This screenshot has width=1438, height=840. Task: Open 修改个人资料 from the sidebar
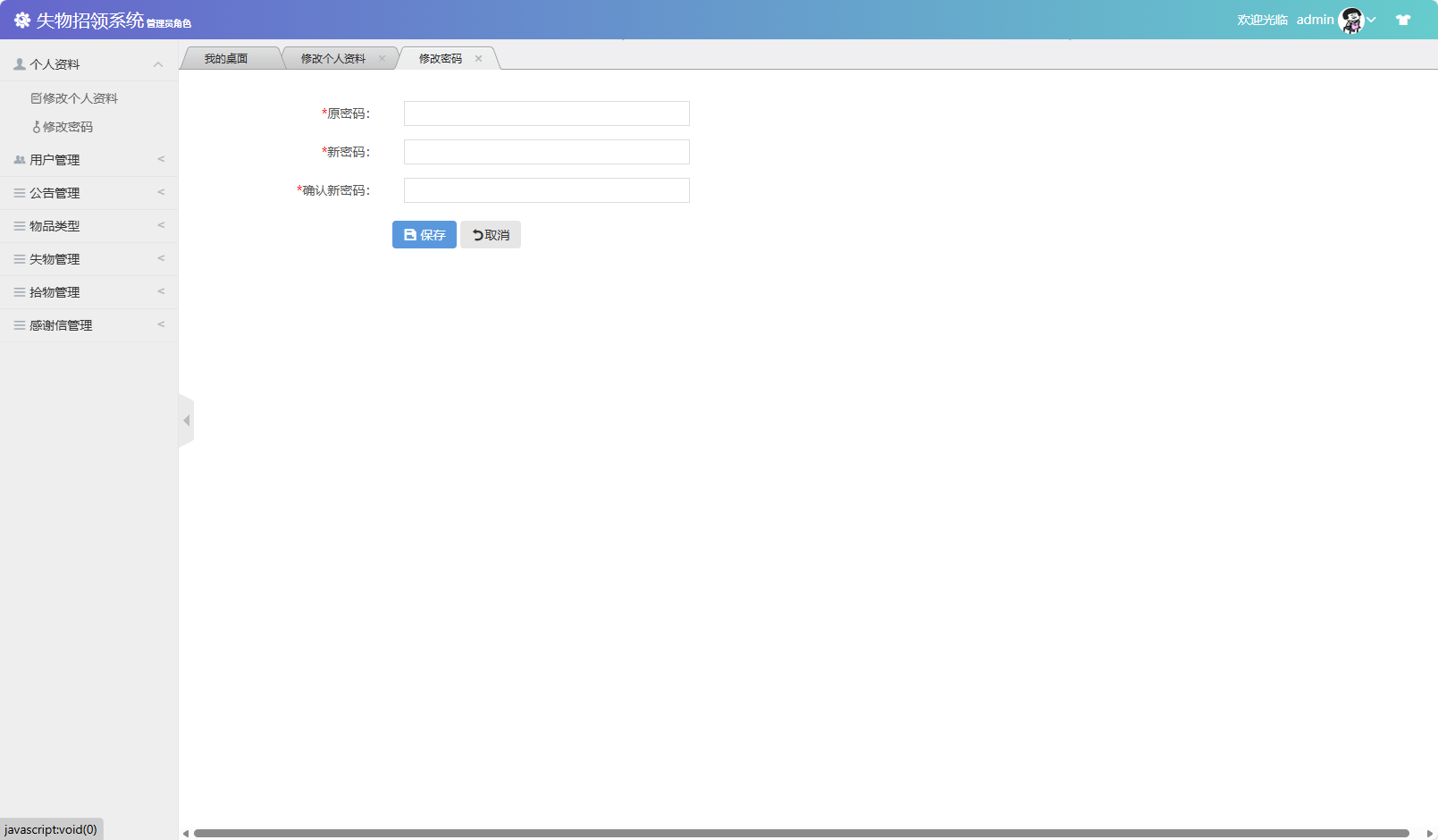80,98
